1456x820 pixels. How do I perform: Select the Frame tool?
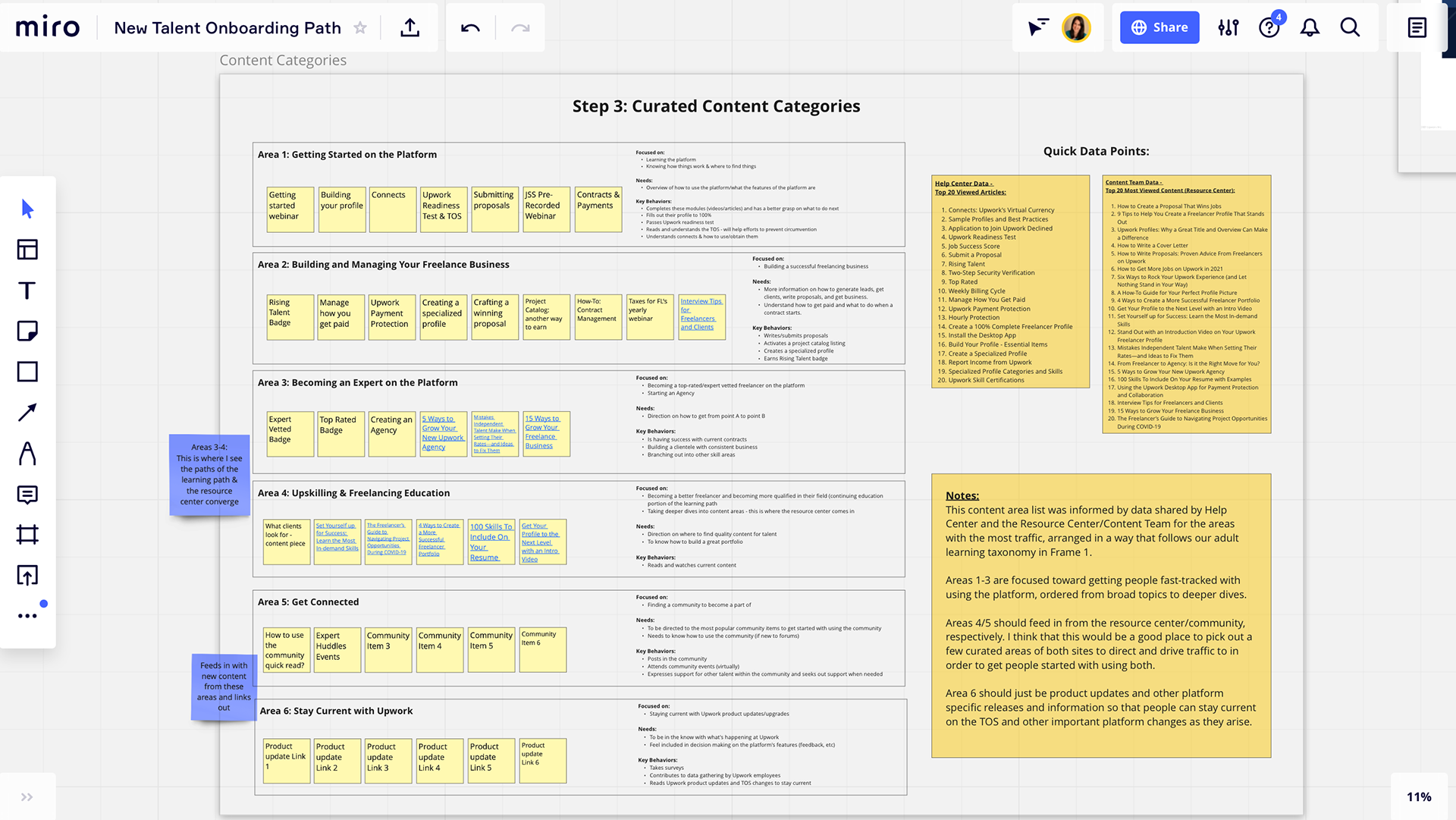pyautogui.click(x=27, y=535)
